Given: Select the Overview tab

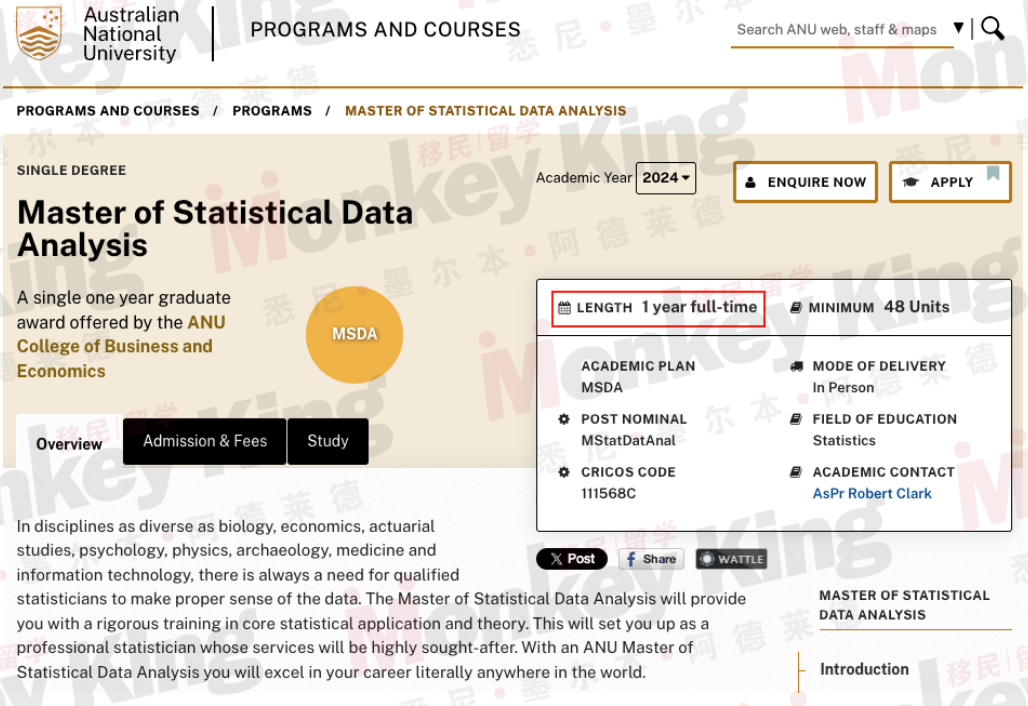Looking at the screenshot, I should point(69,444).
